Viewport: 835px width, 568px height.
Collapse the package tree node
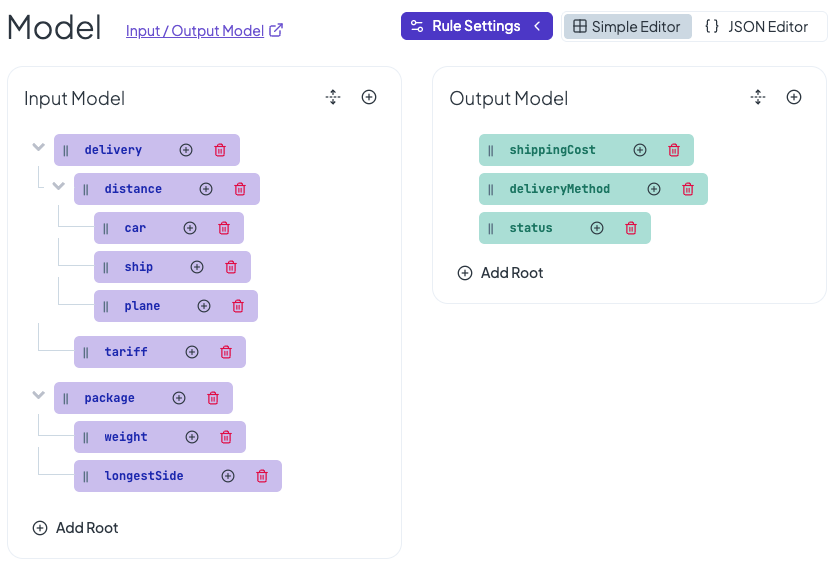tap(39, 396)
